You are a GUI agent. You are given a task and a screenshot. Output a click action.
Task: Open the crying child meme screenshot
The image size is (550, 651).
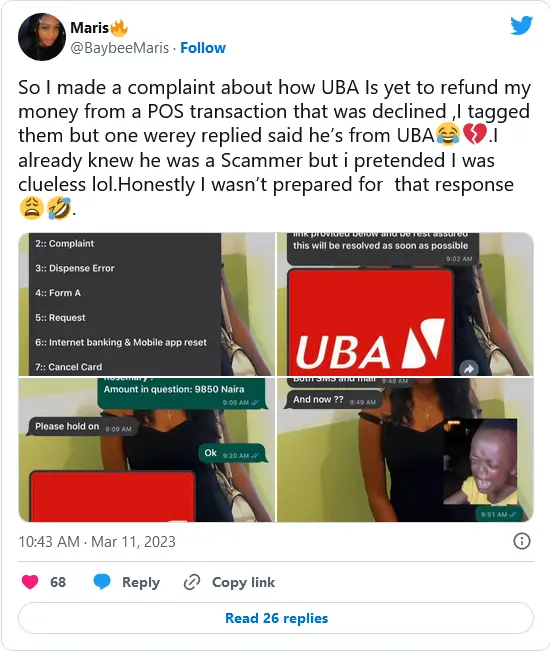pos(405,450)
